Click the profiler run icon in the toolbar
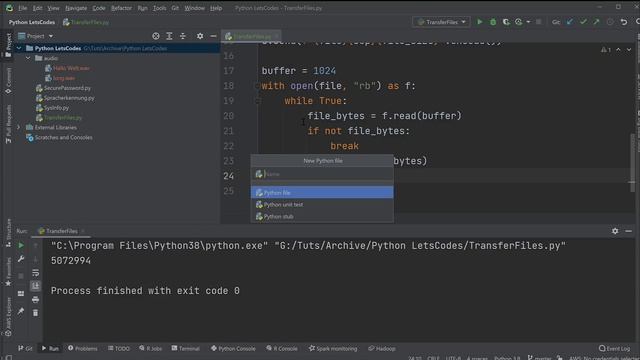This screenshot has width=640, height=360. point(518,22)
